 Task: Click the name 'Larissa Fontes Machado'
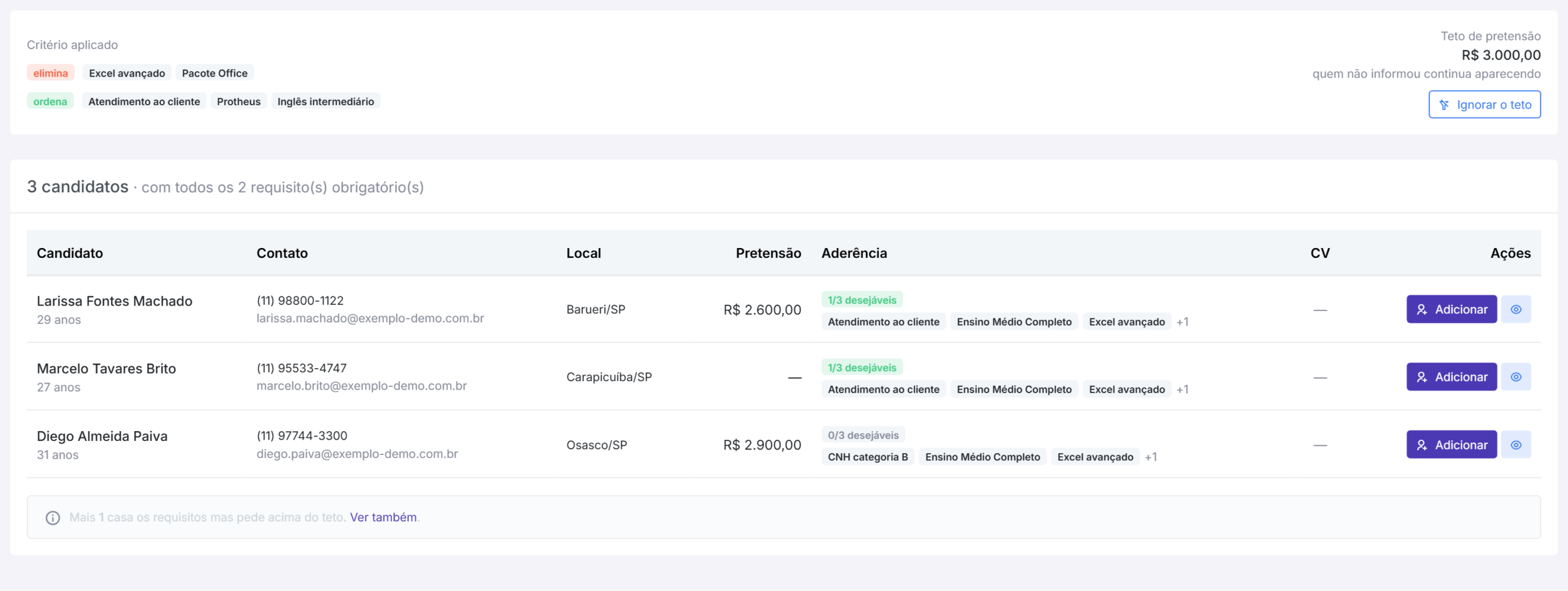tap(115, 301)
